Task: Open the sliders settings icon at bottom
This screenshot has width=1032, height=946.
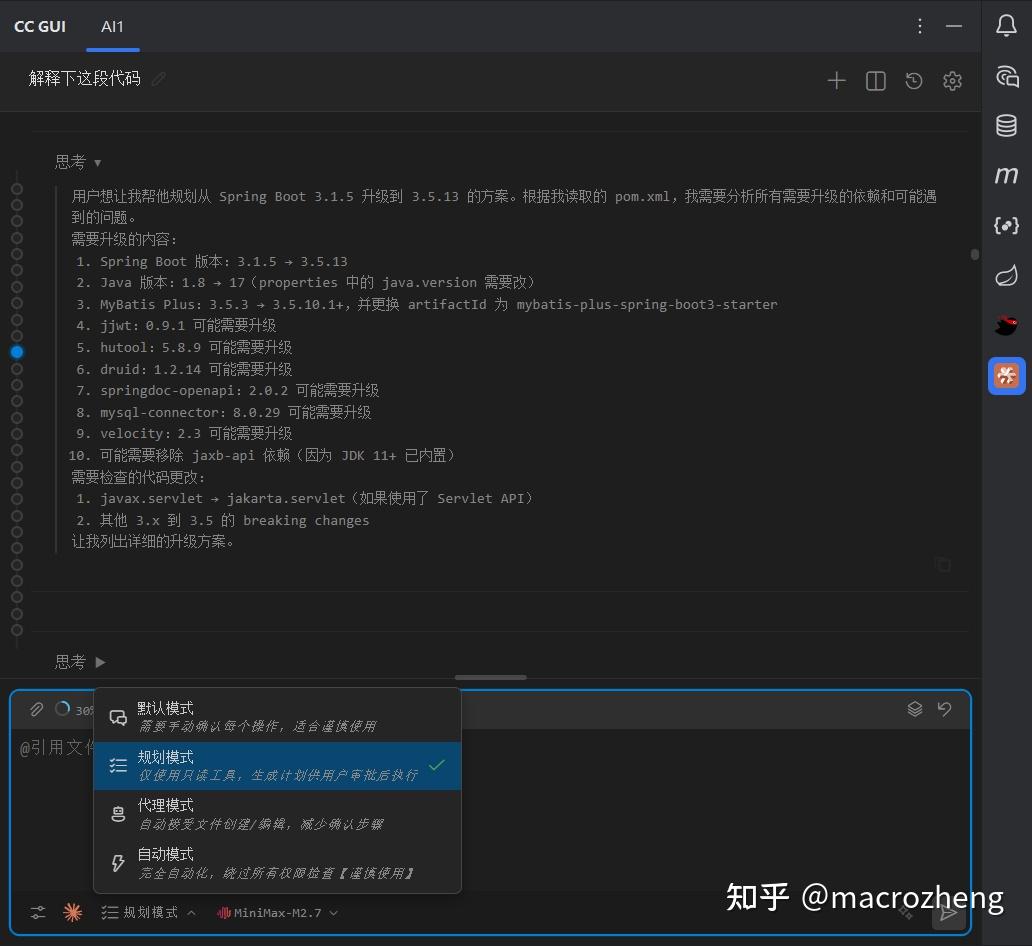Action: [x=38, y=912]
